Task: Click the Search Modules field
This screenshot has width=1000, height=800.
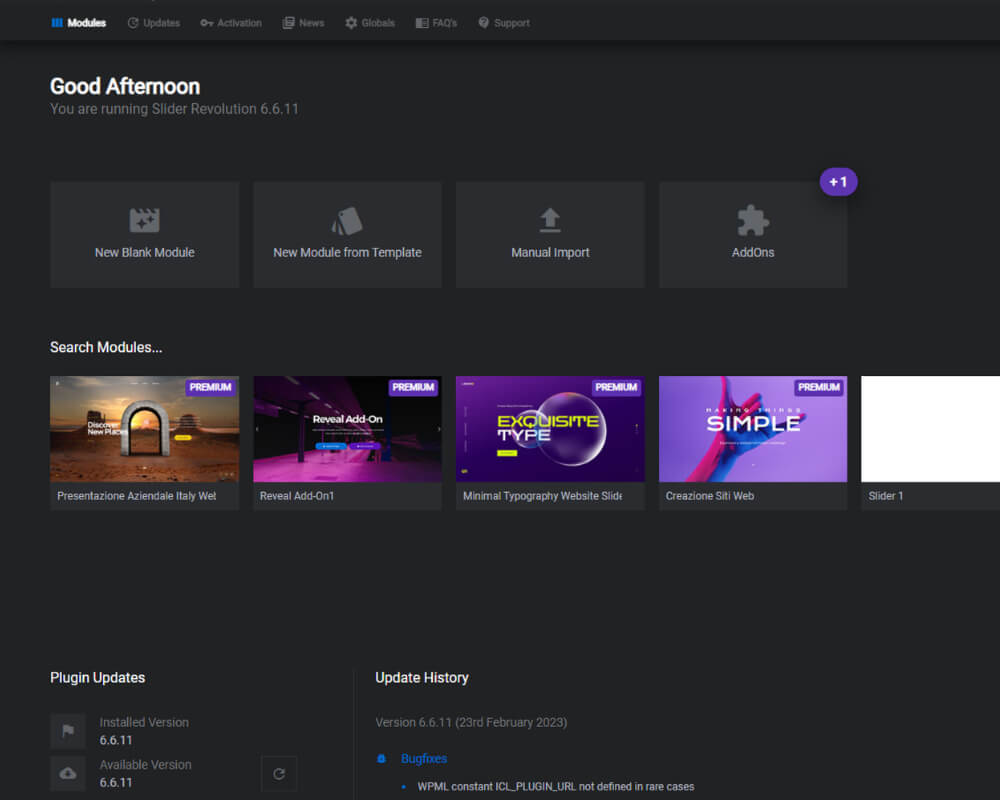Action: [x=107, y=347]
